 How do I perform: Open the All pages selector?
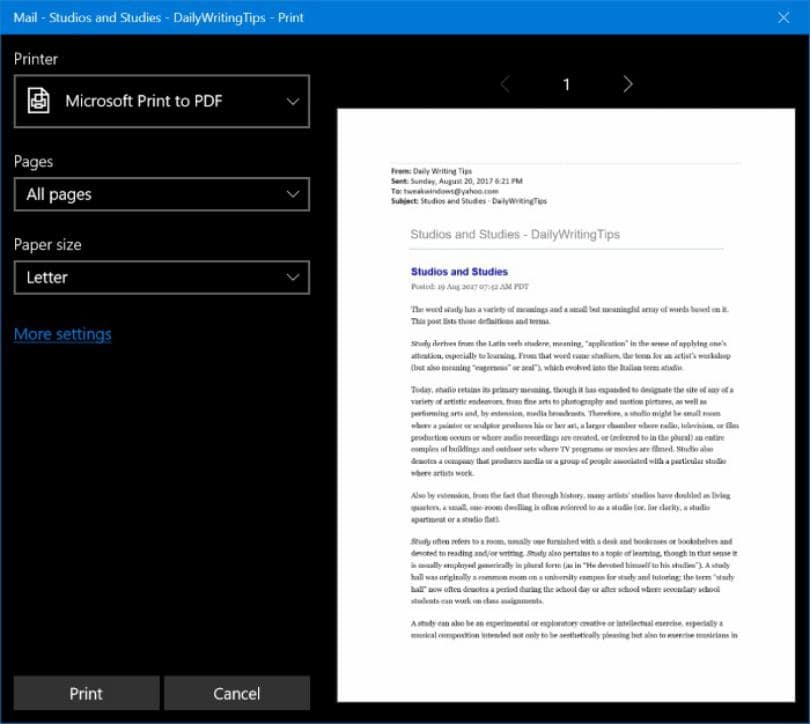[x=160, y=194]
